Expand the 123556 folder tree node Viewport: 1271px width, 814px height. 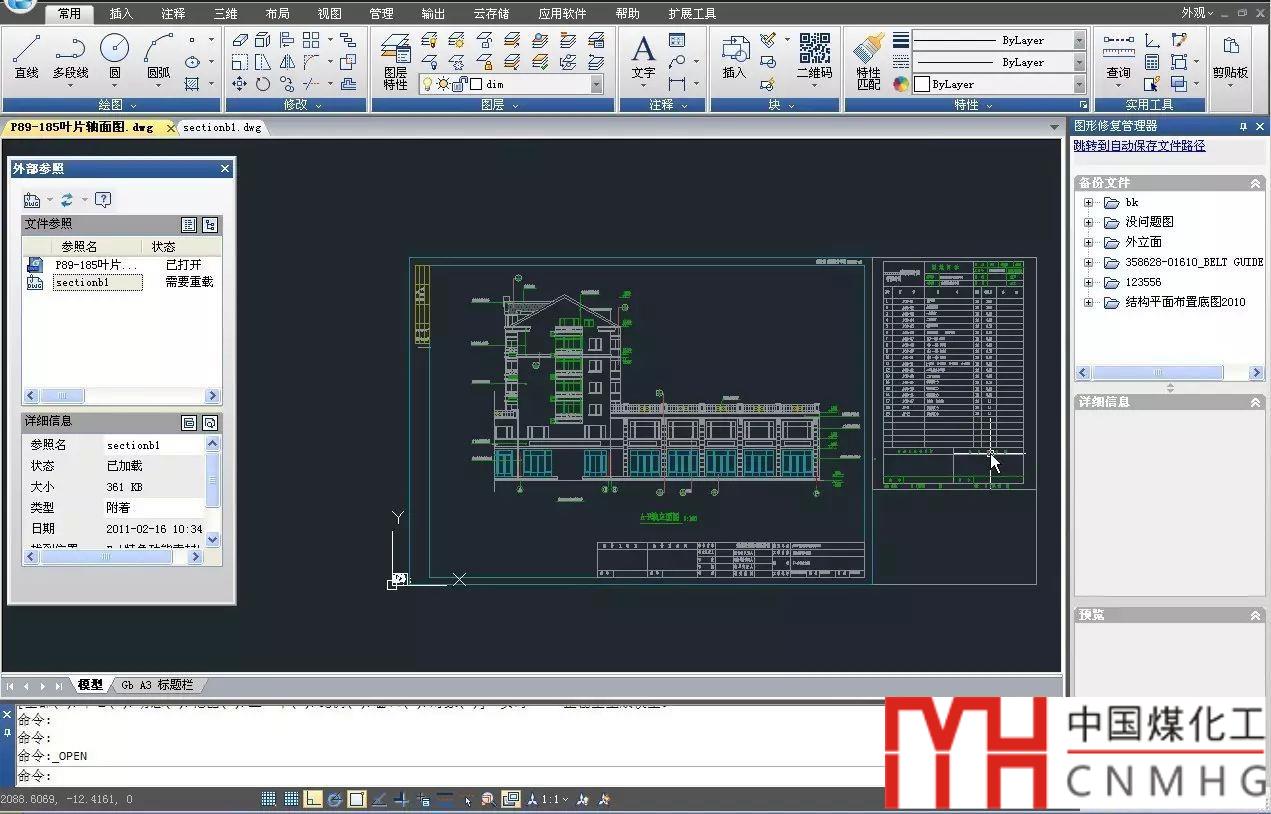(x=1089, y=282)
